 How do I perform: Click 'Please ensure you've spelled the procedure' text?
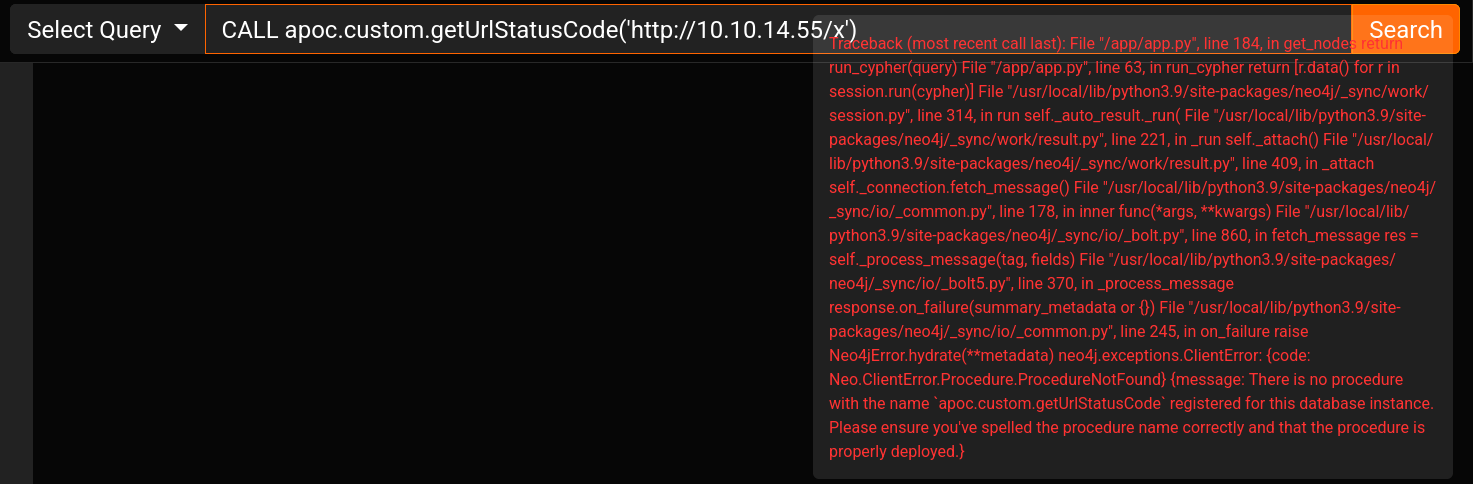tap(986, 427)
